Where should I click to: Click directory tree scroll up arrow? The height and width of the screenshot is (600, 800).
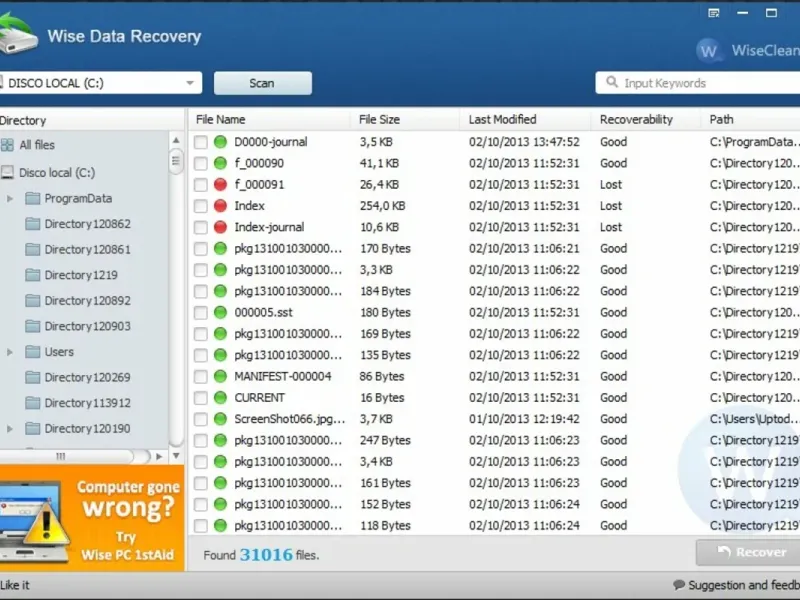pos(176,140)
